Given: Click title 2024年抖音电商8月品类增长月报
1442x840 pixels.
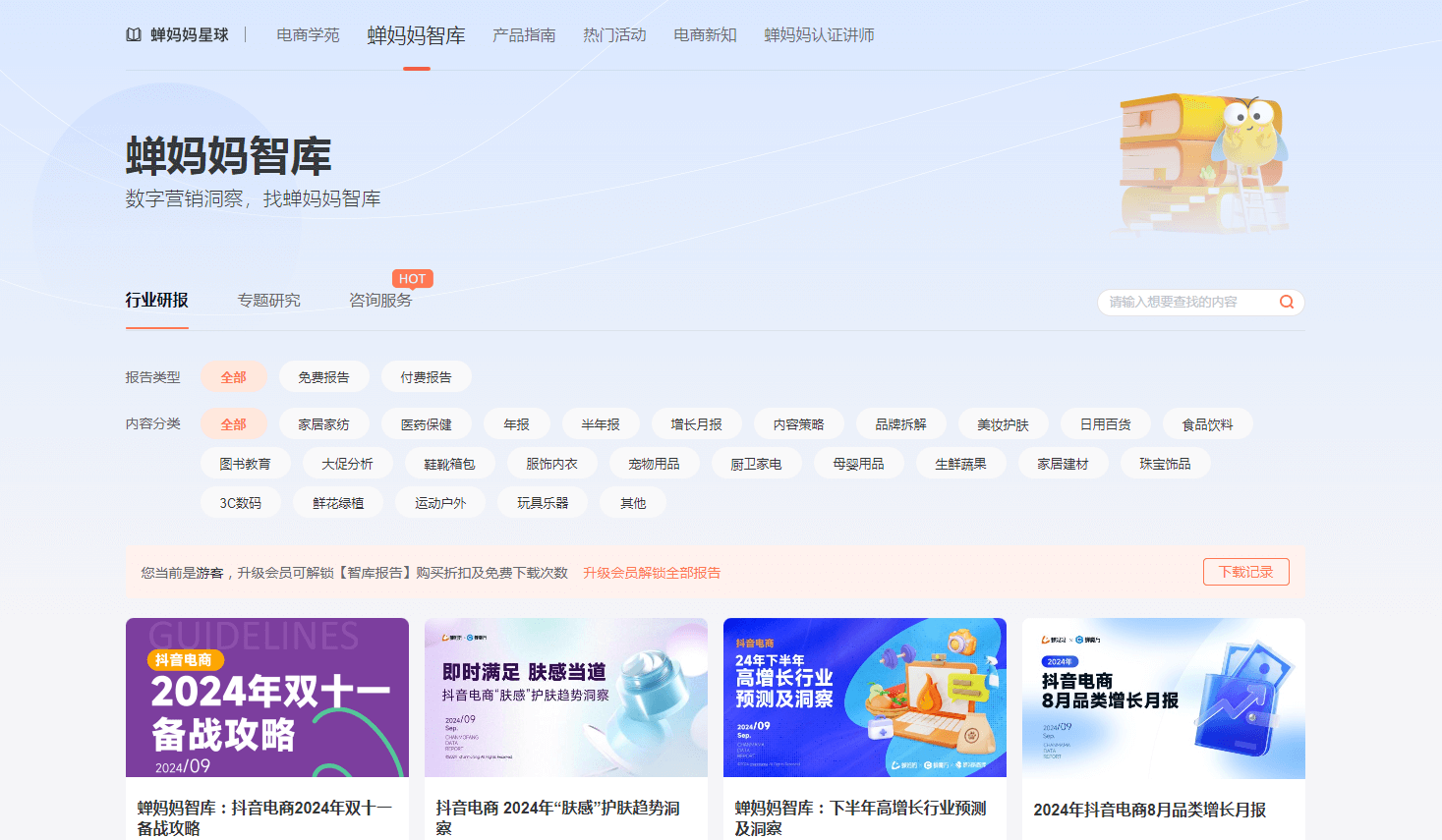Looking at the screenshot, I should [x=1150, y=811].
